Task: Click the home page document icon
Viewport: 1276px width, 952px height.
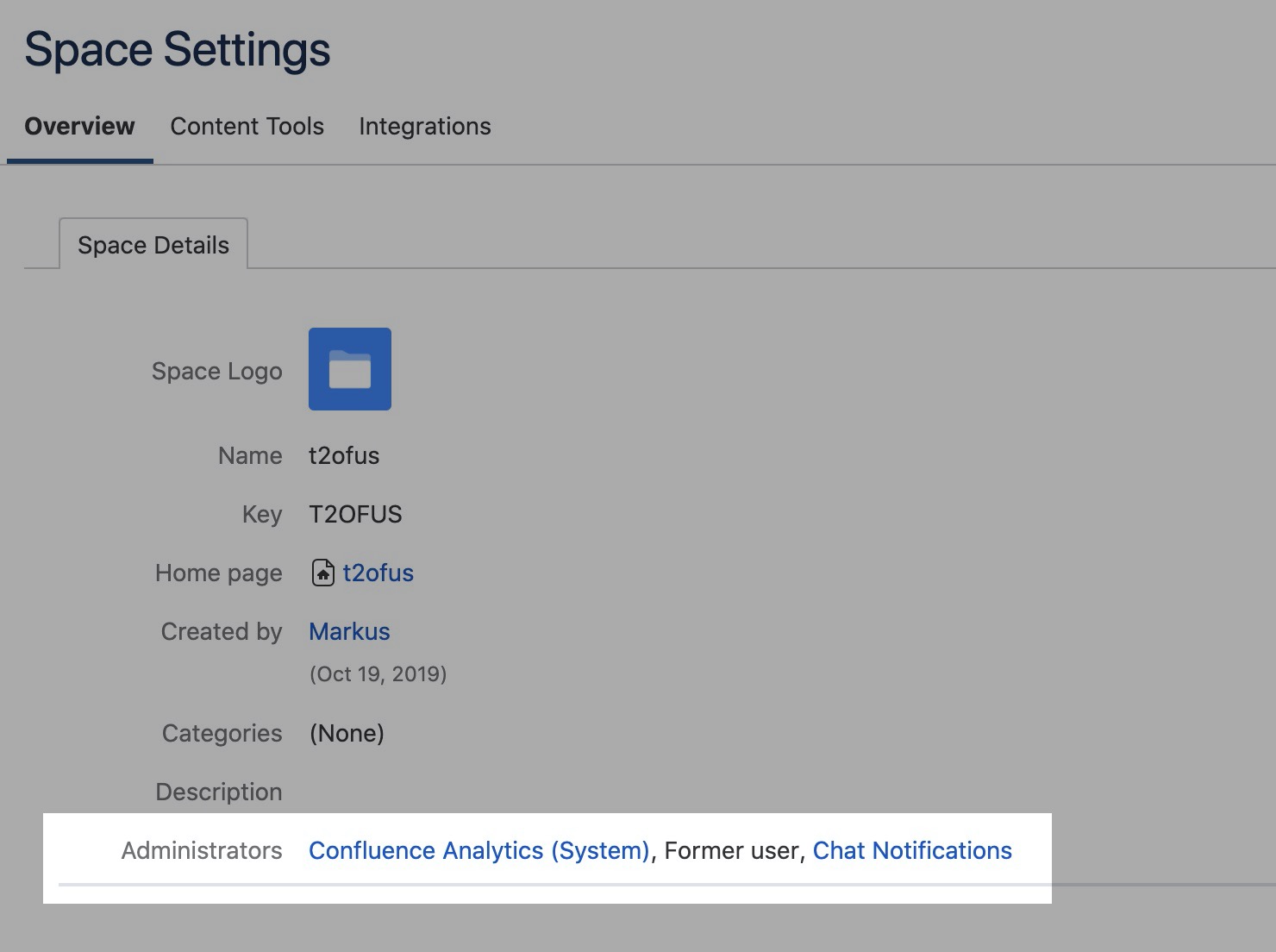Action: (x=322, y=573)
